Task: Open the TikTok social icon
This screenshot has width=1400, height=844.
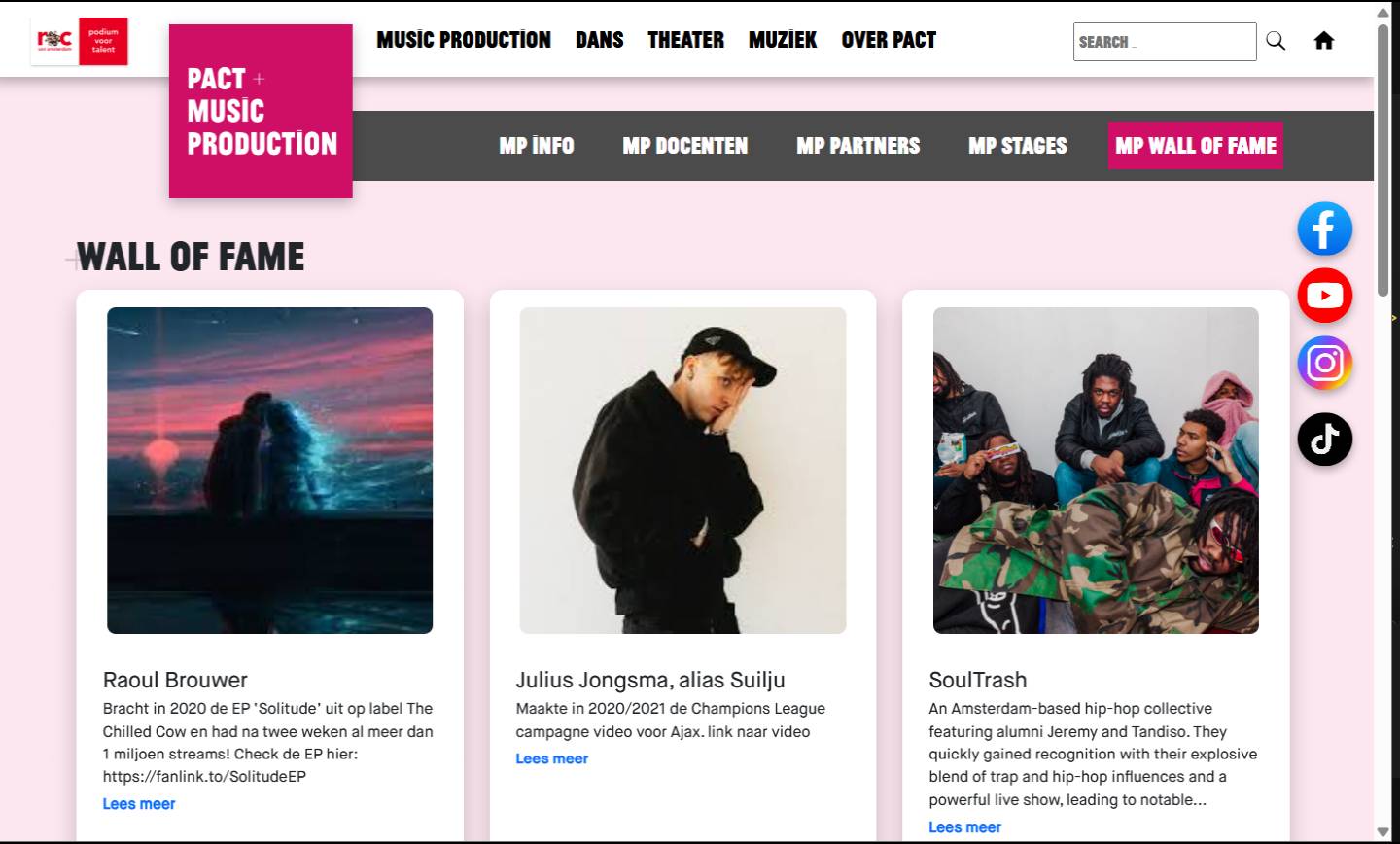Action: click(1324, 440)
